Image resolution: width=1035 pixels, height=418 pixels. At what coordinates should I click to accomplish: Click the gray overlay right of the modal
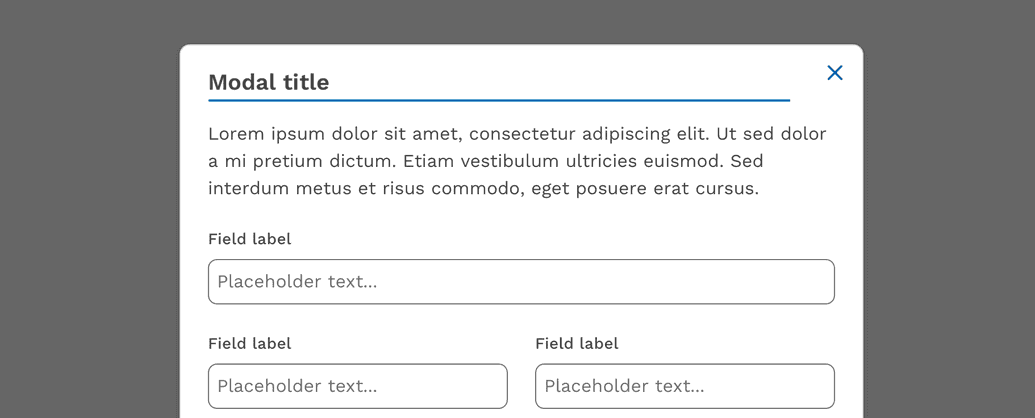point(948,220)
